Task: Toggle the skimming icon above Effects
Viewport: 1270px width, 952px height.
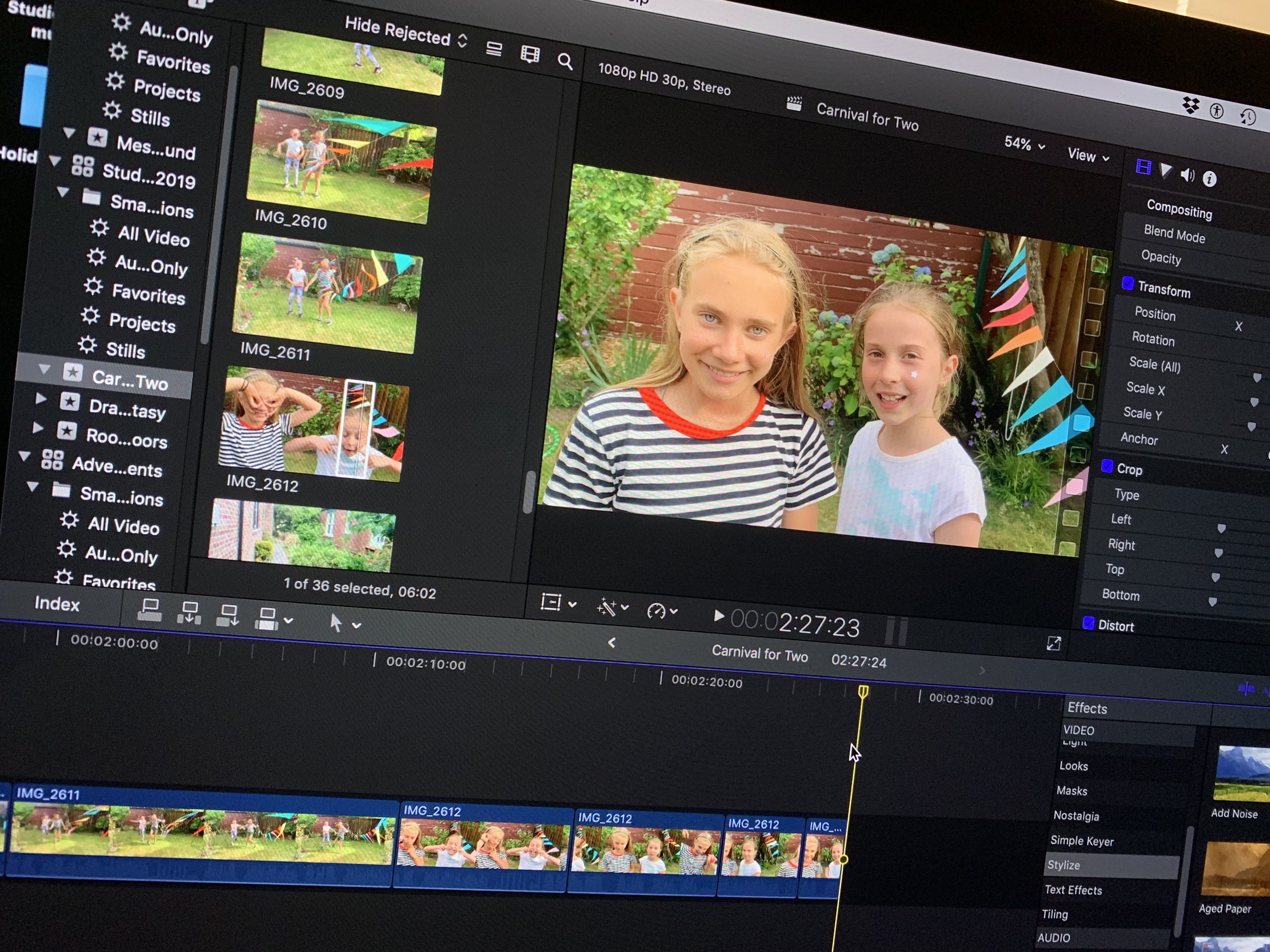Action: pyautogui.click(x=1246, y=688)
